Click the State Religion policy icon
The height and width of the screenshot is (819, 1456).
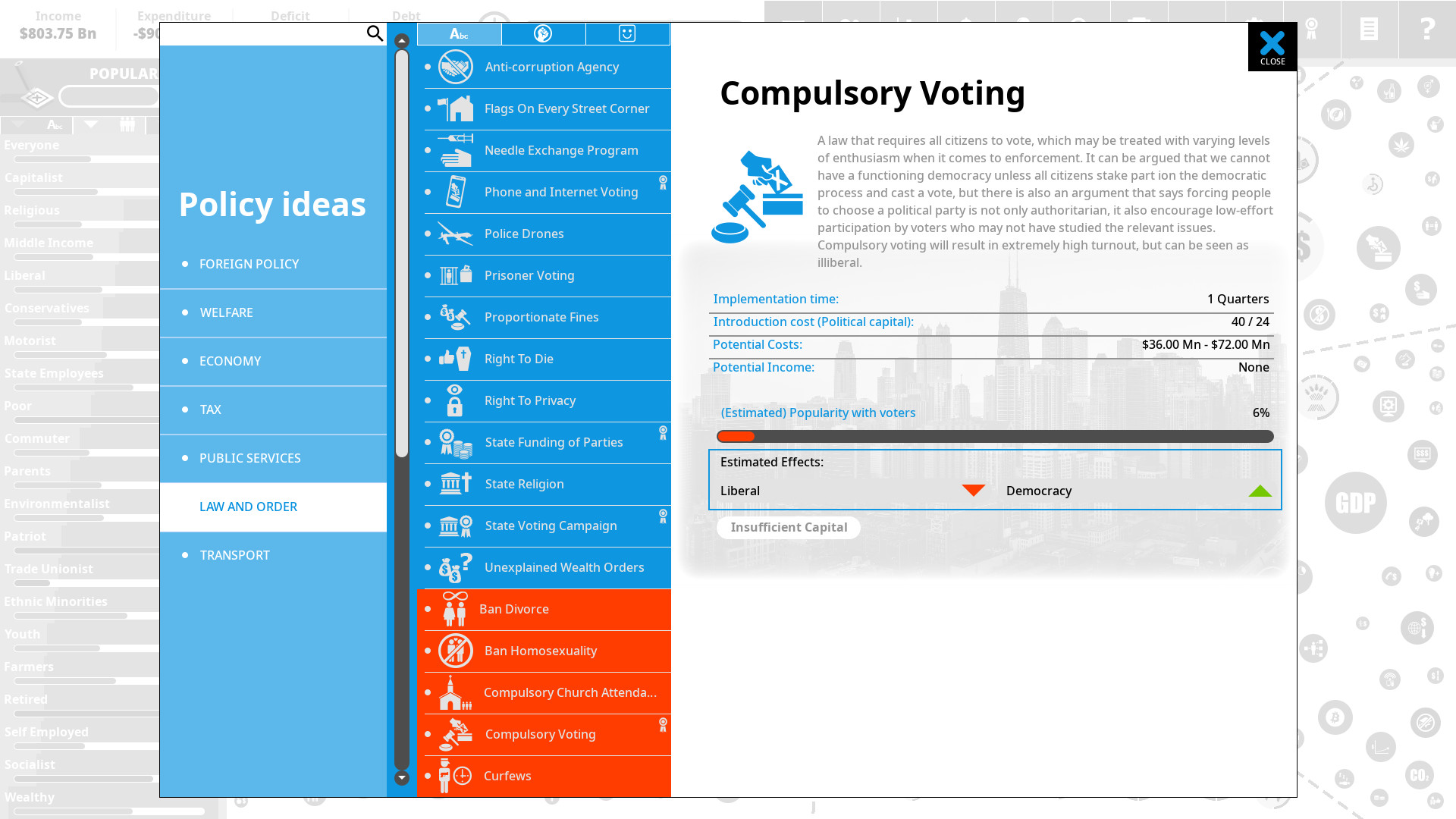pyautogui.click(x=455, y=483)
